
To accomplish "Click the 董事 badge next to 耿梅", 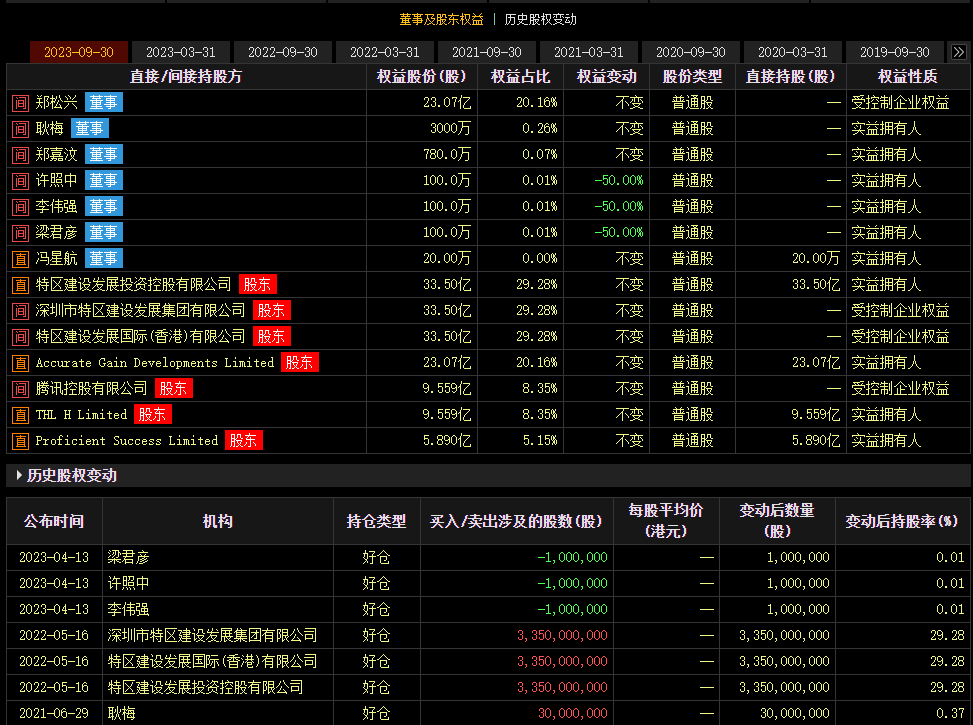I will pos(88,128).
